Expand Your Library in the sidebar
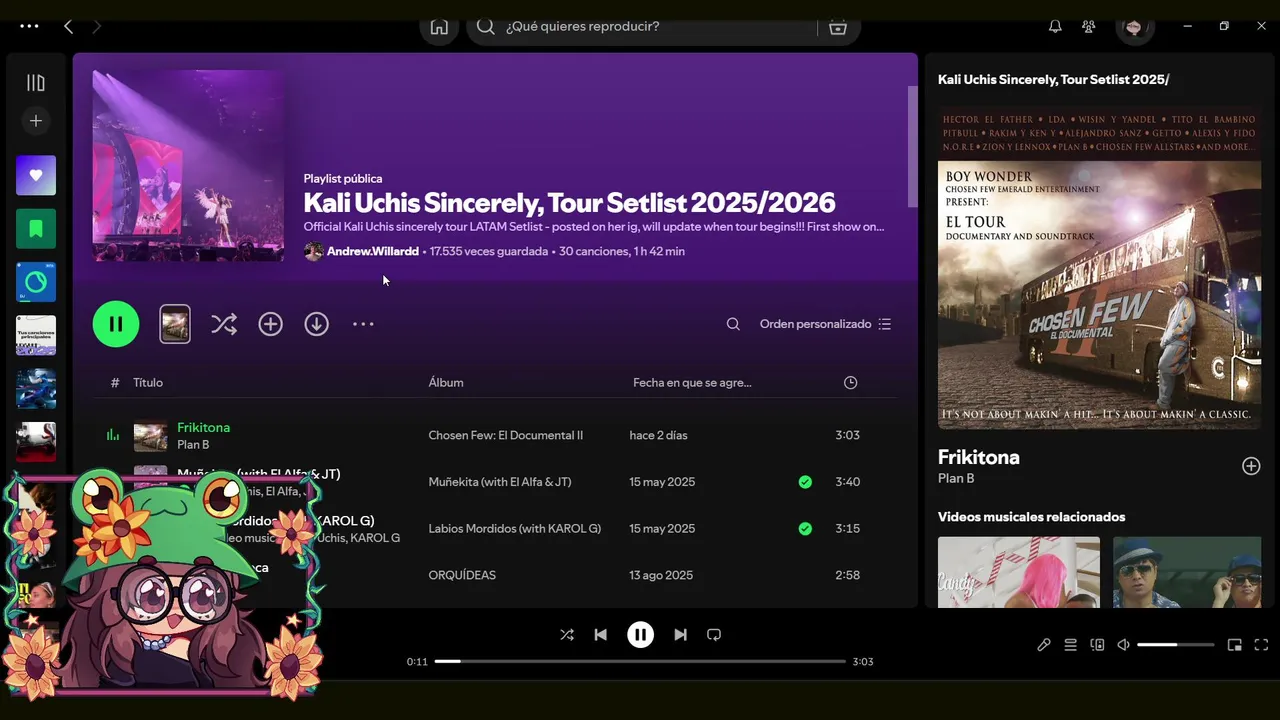Screen dimensions: 1280x720 (x=36, y=83)
